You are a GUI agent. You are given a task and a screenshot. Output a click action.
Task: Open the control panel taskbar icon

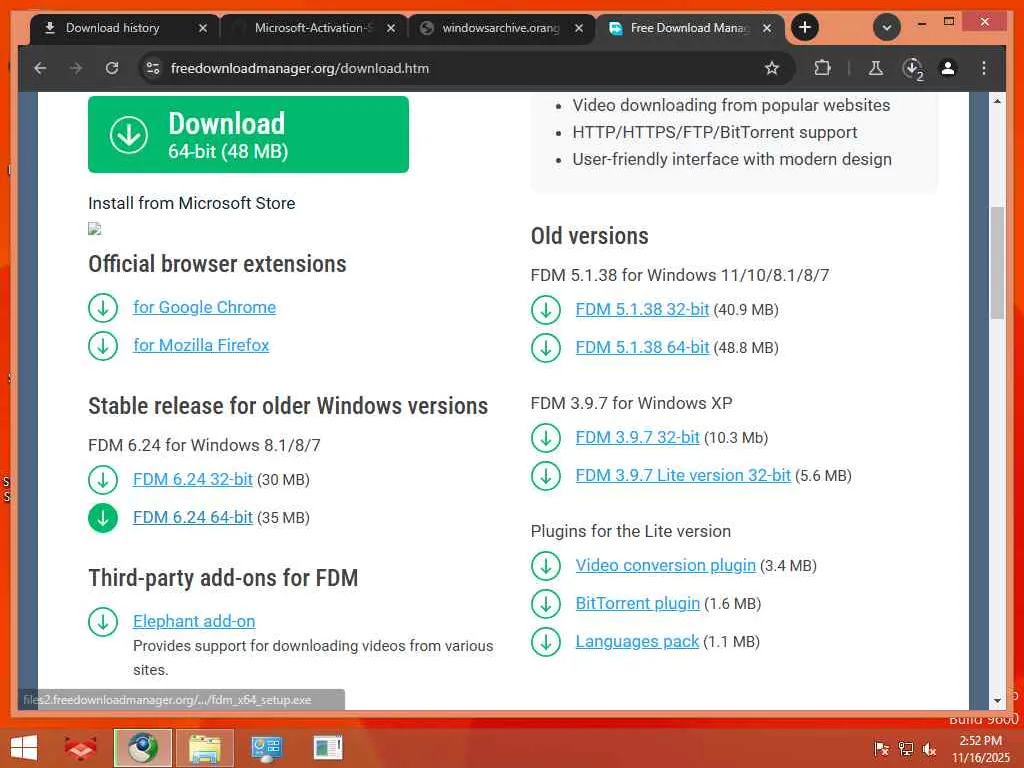click(x=267, y=748)
